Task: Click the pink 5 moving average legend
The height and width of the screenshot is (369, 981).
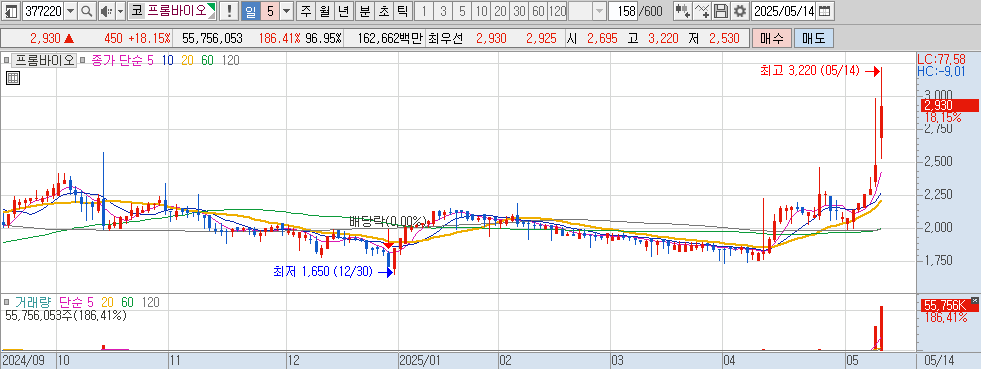Action: (x=151, y=61)
